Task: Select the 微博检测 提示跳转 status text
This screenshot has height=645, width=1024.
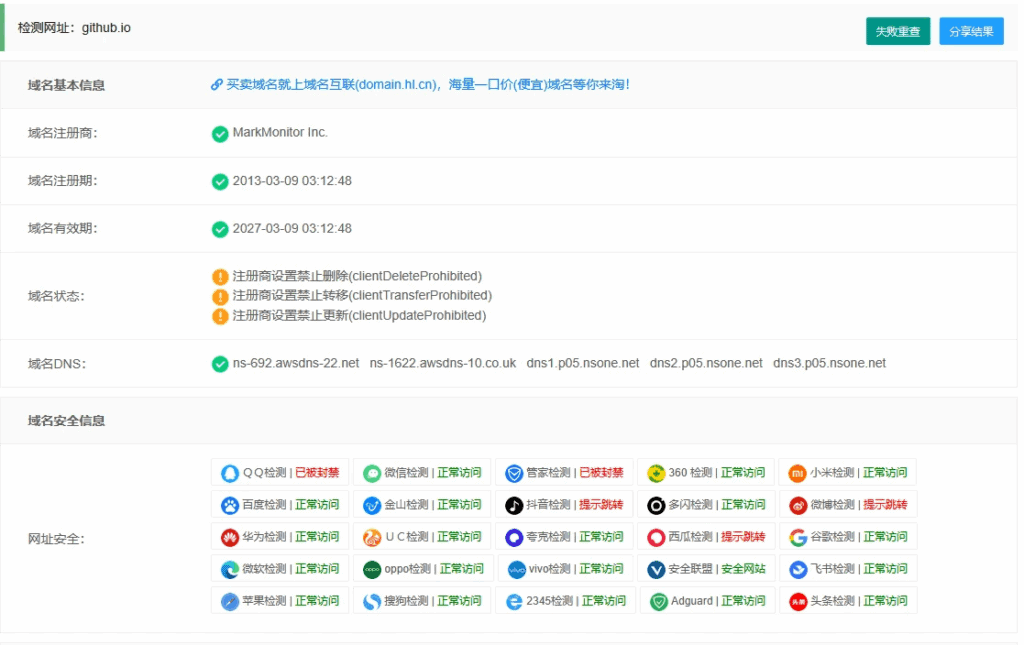Action: point(885,505)
